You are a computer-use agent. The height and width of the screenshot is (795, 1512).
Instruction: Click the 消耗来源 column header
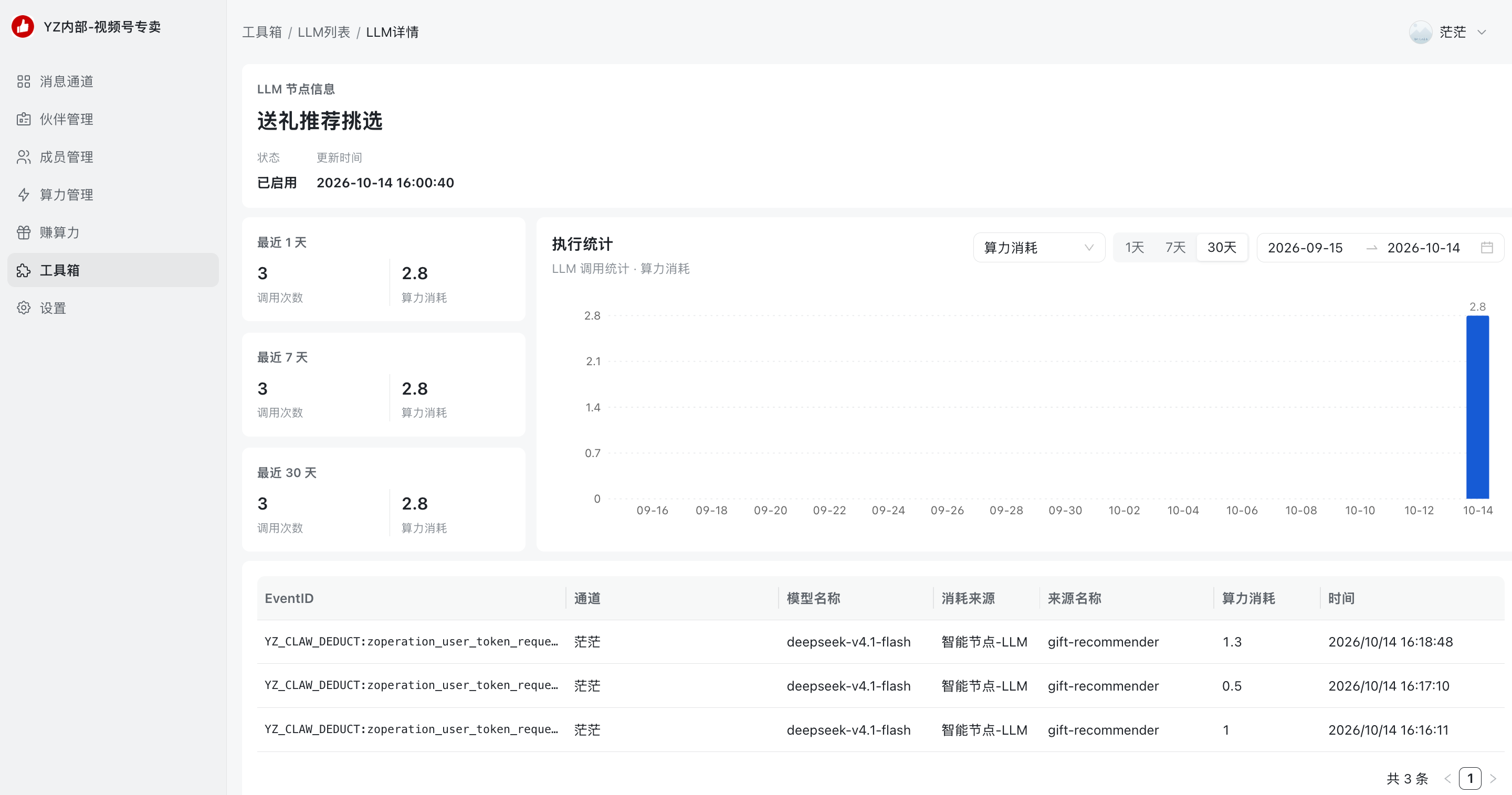pyautogui.click(x=968, y=598)
